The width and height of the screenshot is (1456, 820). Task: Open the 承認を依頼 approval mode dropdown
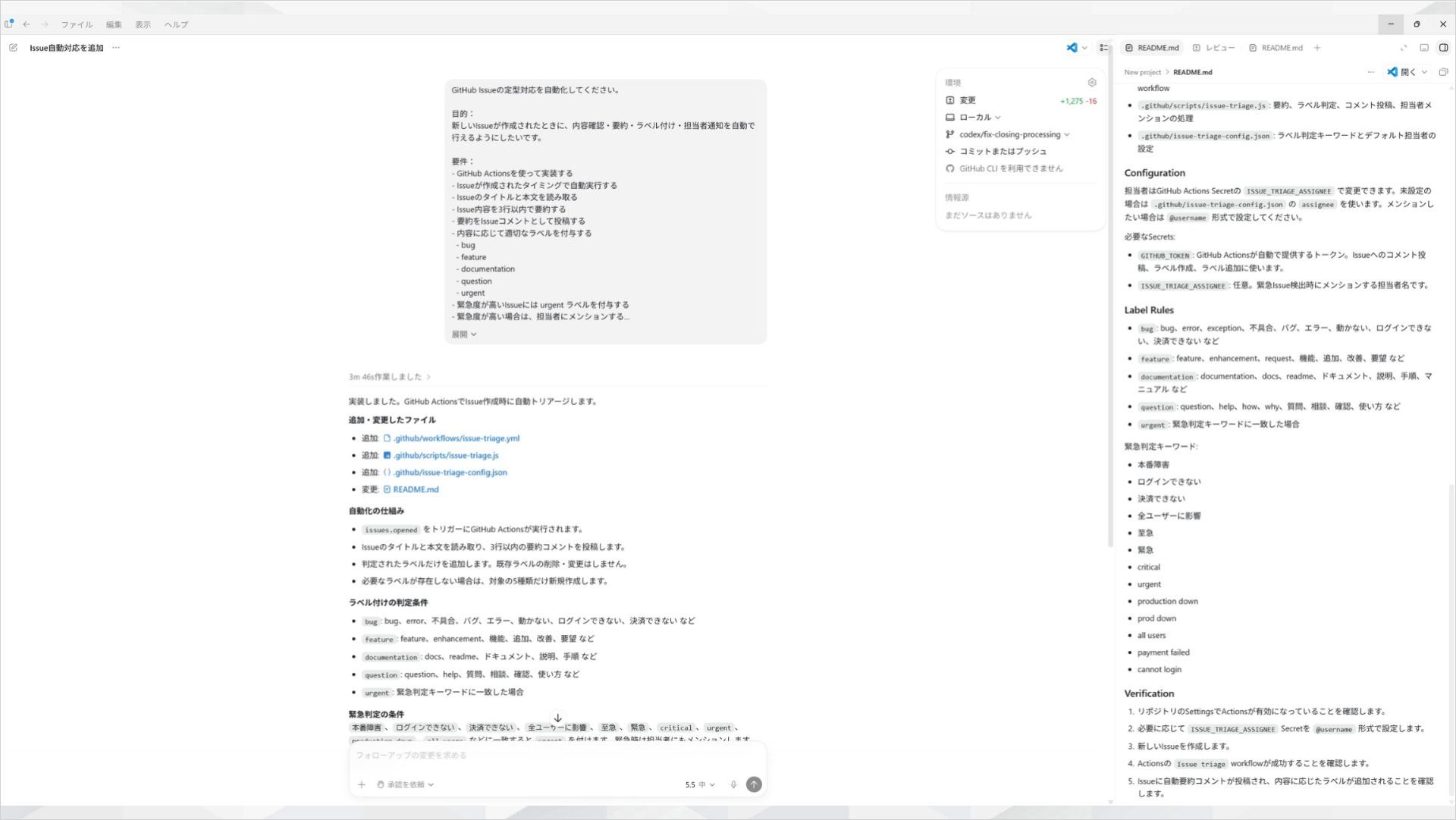click(406, 785)
